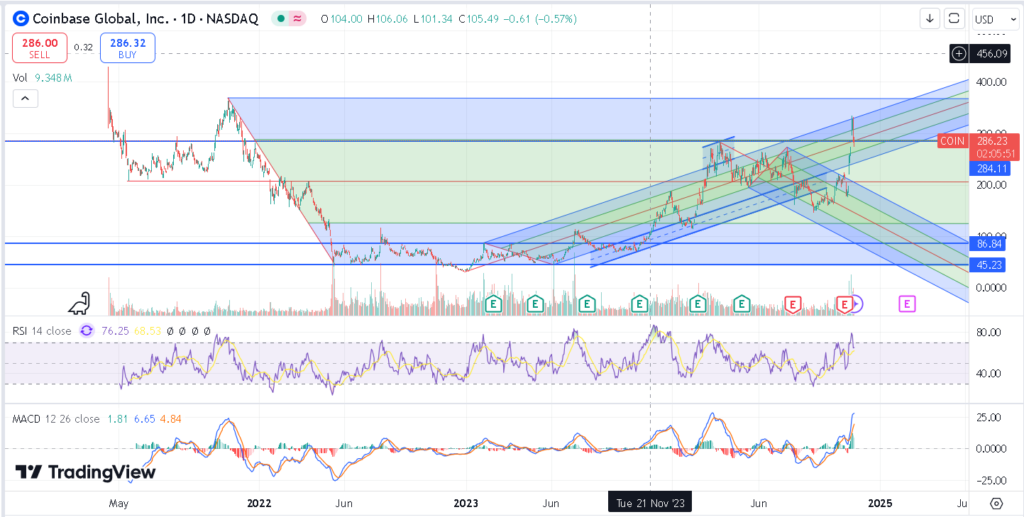Select the Vol indicator label
The height and width of the screenshot is (517, 1024).
pos(20,78)
